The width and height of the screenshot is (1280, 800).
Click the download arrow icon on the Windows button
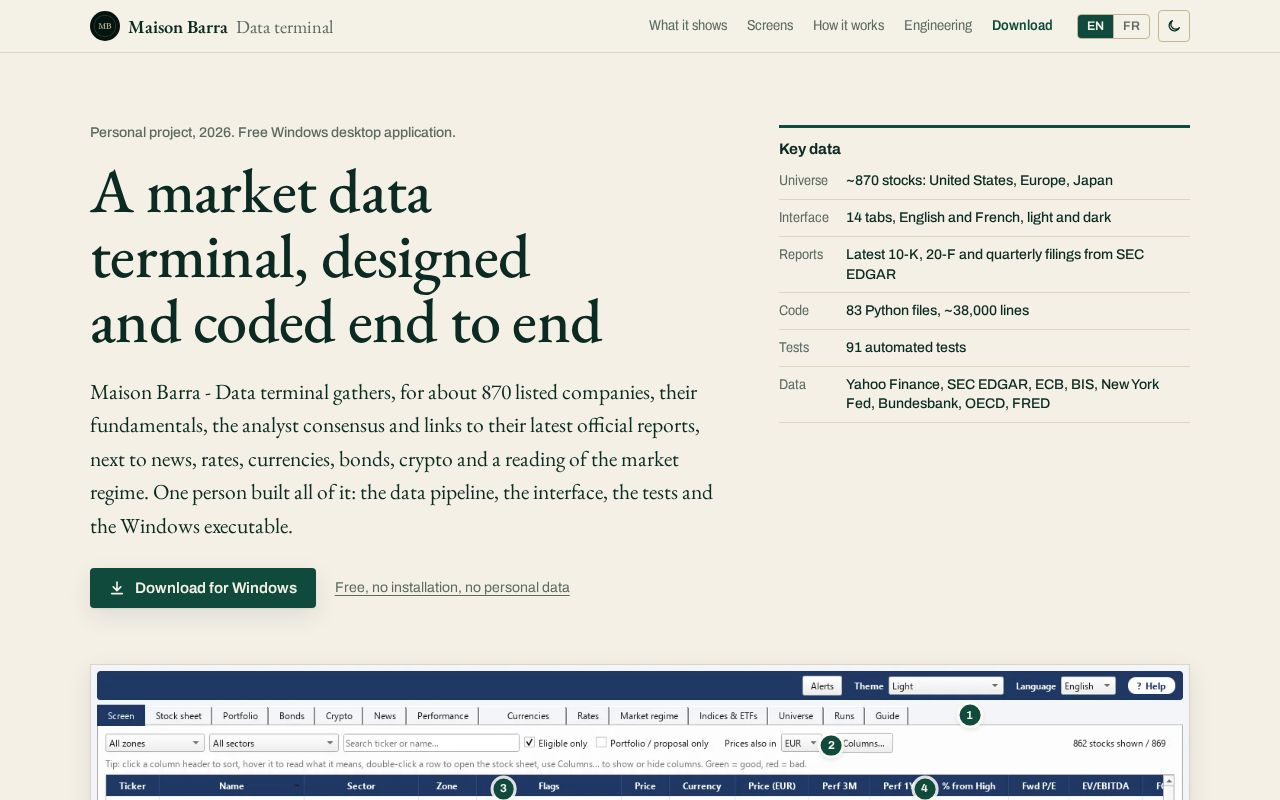coord(117,588)
